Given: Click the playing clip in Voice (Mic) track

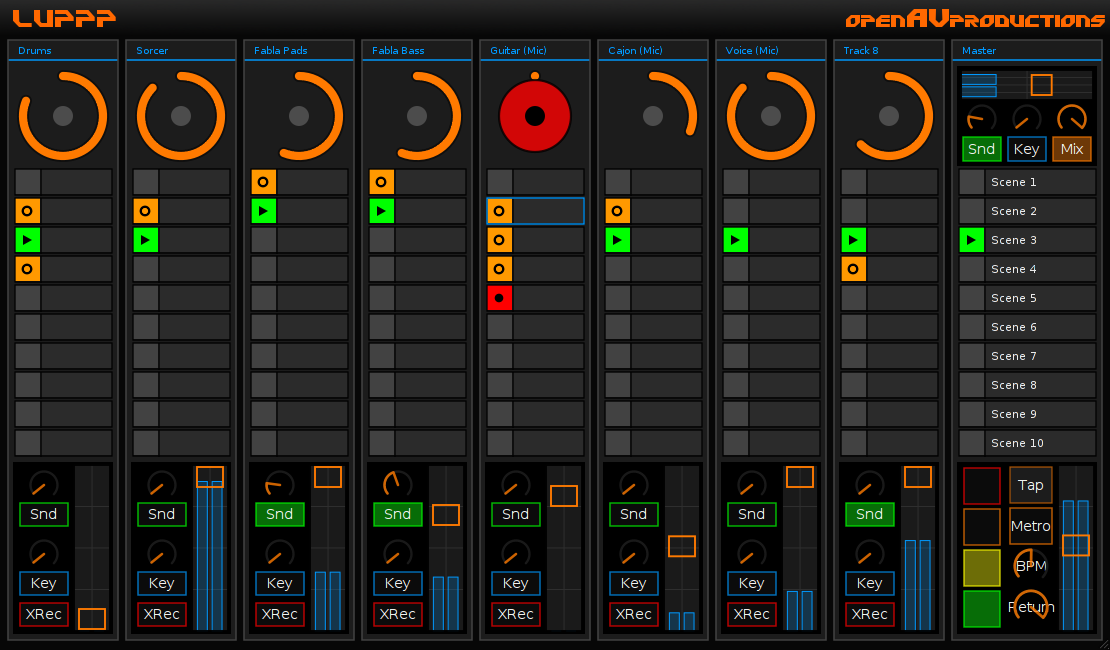Looking at the screenshot, I should 736,240.
